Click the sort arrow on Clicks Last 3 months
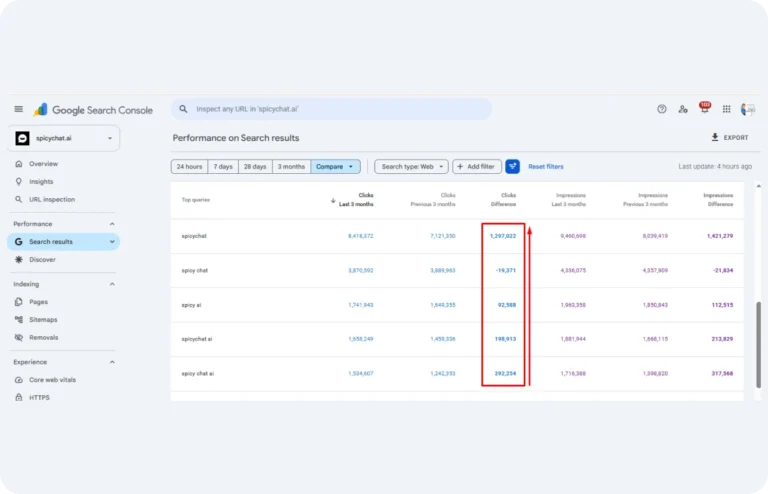768x494 pixels. point(333,201)
